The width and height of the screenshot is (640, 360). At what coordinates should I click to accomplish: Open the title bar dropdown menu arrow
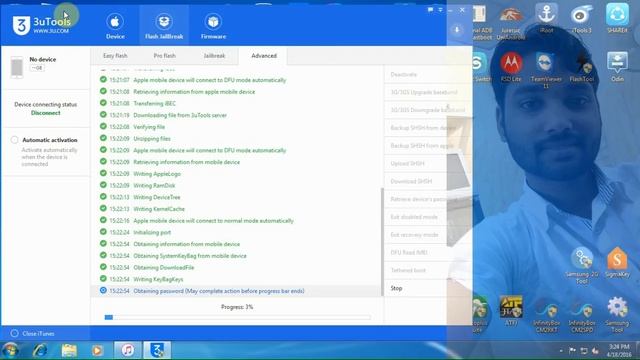(440, 9)
